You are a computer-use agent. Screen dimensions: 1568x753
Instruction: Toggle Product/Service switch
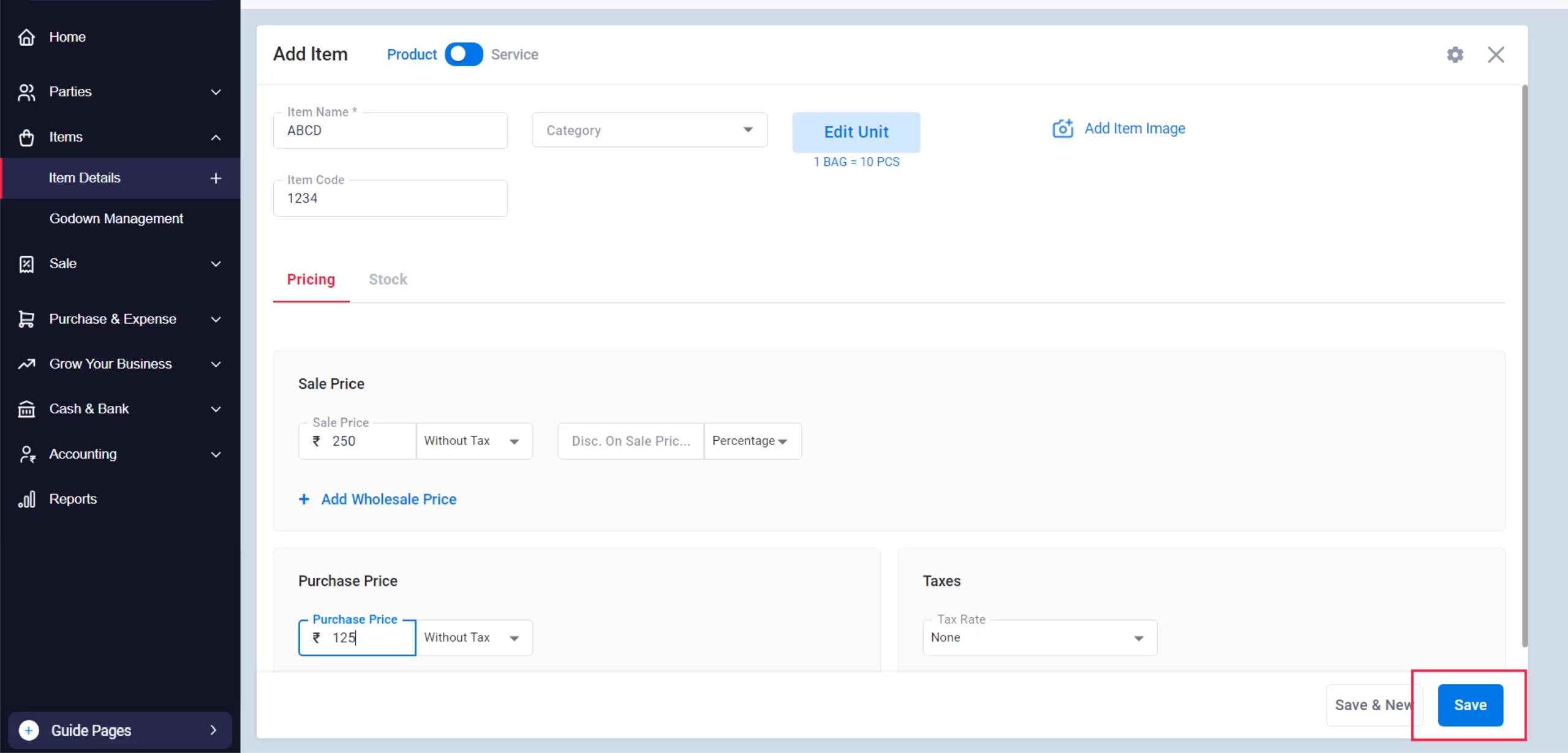pyautogui.click(x=464, y=54)
